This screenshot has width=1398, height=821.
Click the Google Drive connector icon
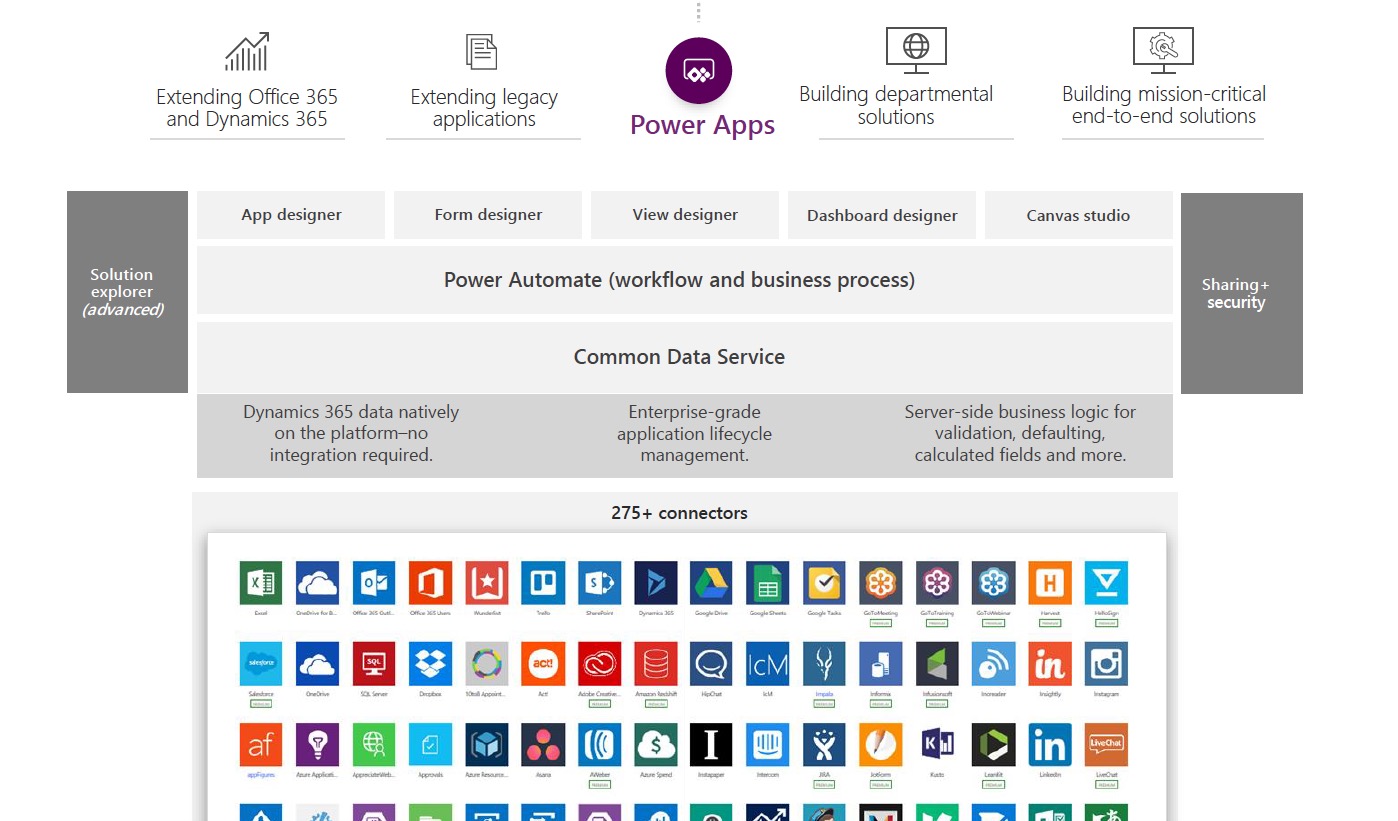click(x=711, y=582)
